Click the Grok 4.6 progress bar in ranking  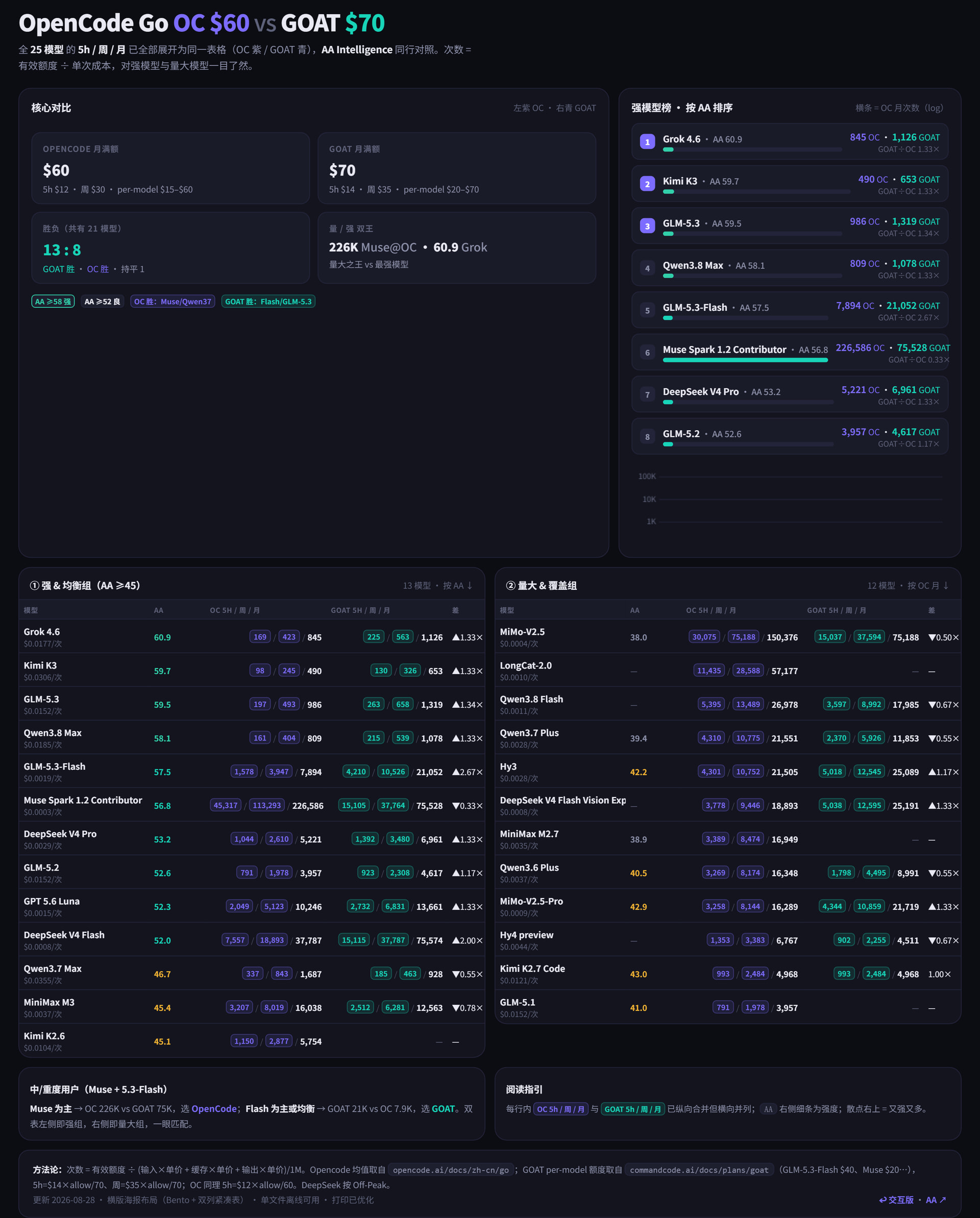pyautogui.click(x=752, y=150)
